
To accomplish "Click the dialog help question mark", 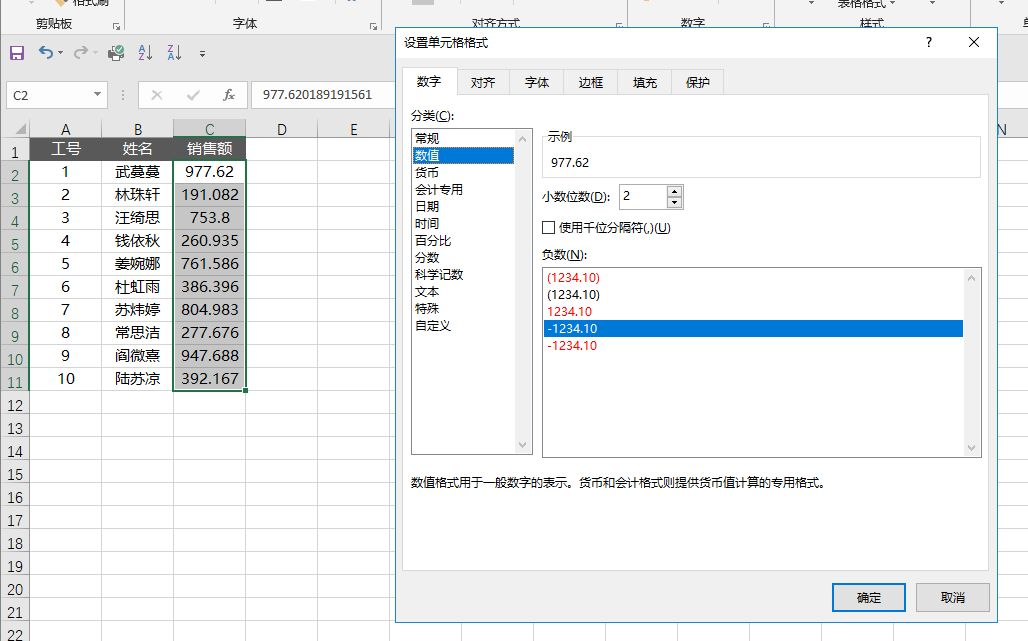I will [929, 43].
